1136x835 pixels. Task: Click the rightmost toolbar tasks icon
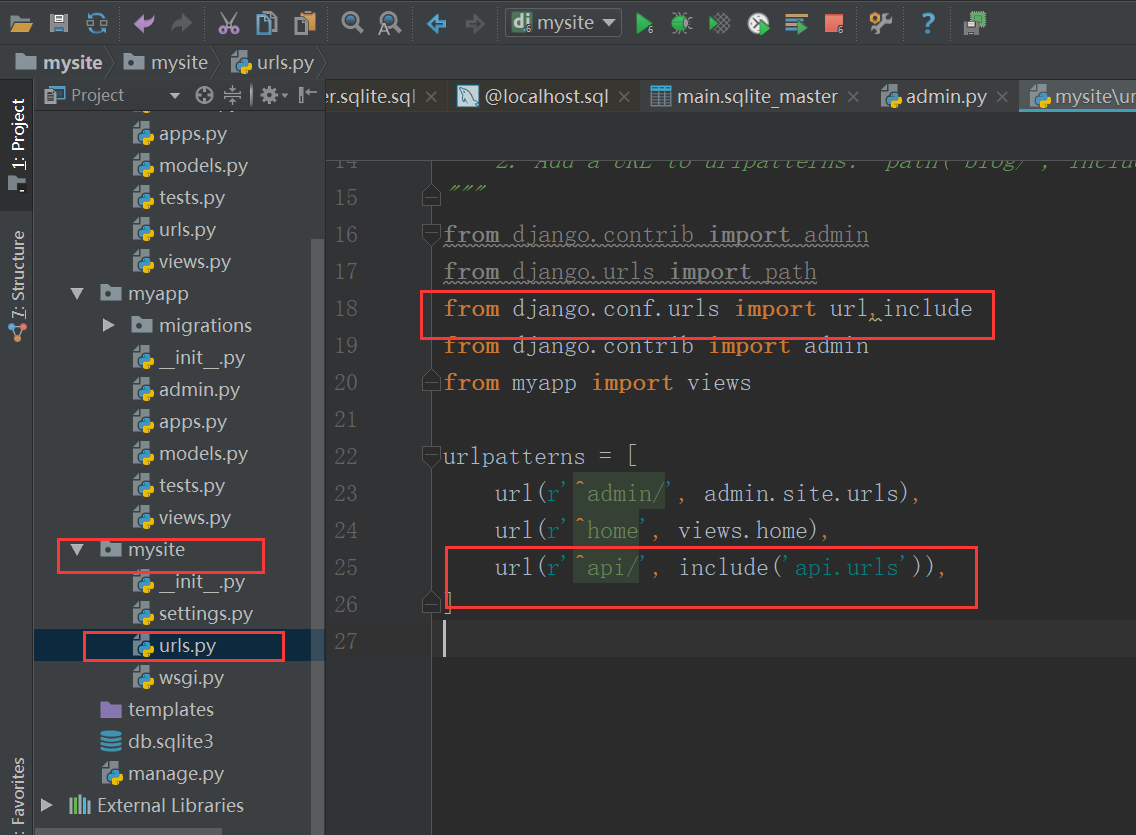pyautogui.click(x=974, y=23)
